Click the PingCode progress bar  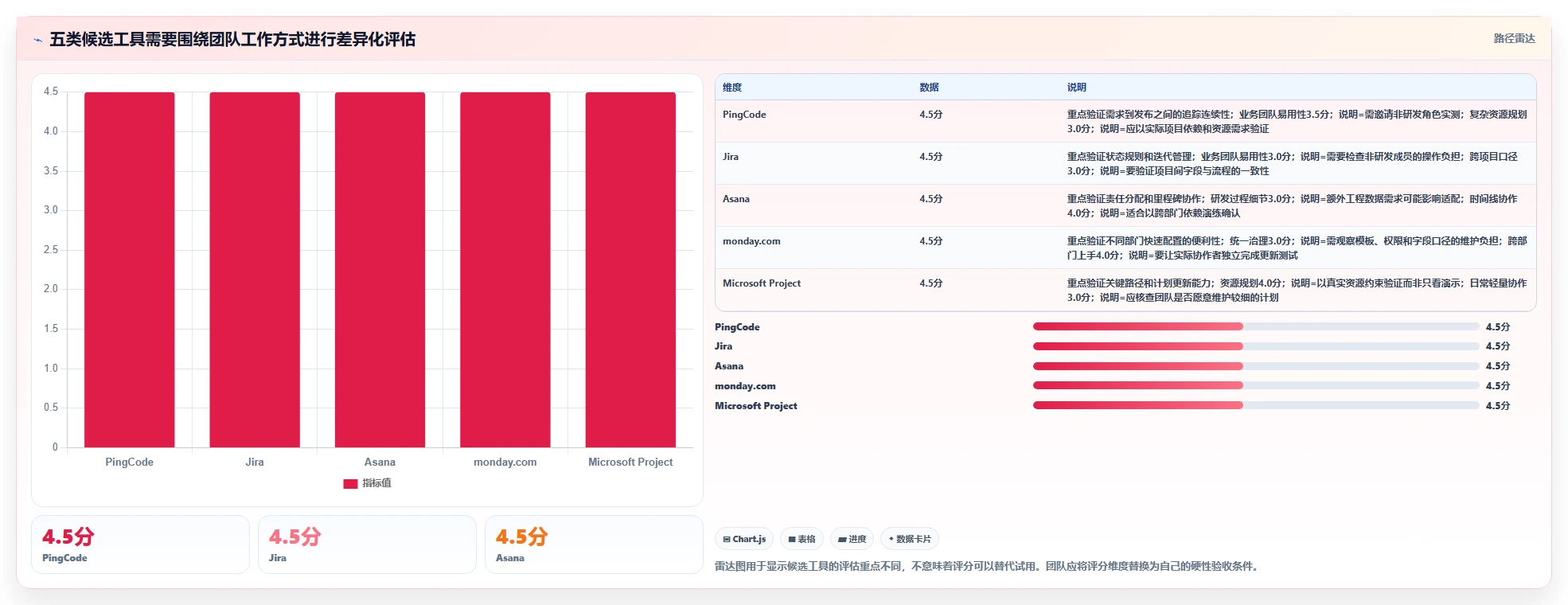[x=1256, y=326]
